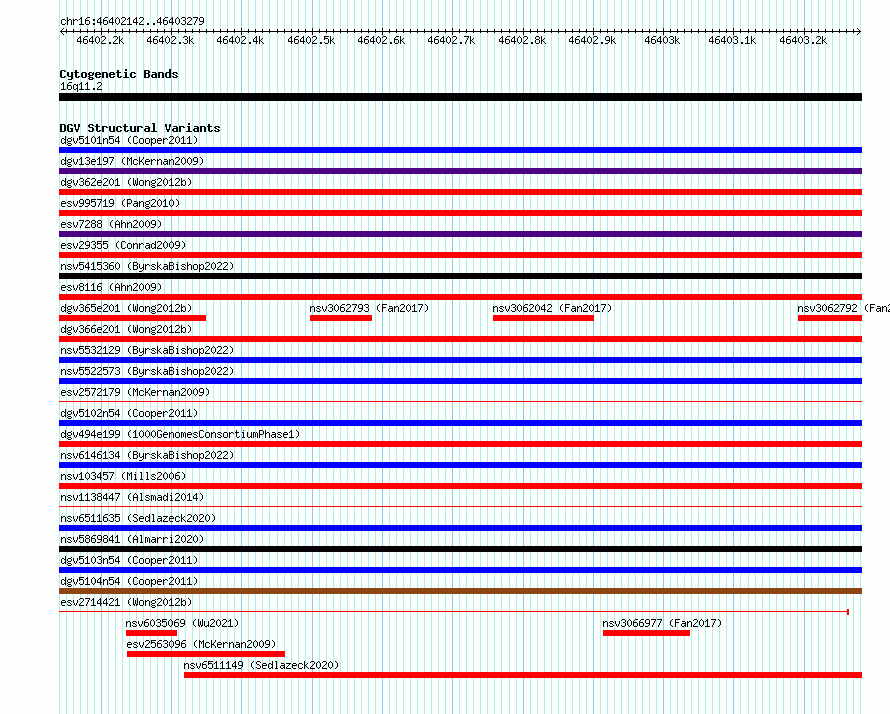Click the black bar under nsv5415360
This screenshot has height=714, width=890.
pyautogui.click(x=460, y=276)
